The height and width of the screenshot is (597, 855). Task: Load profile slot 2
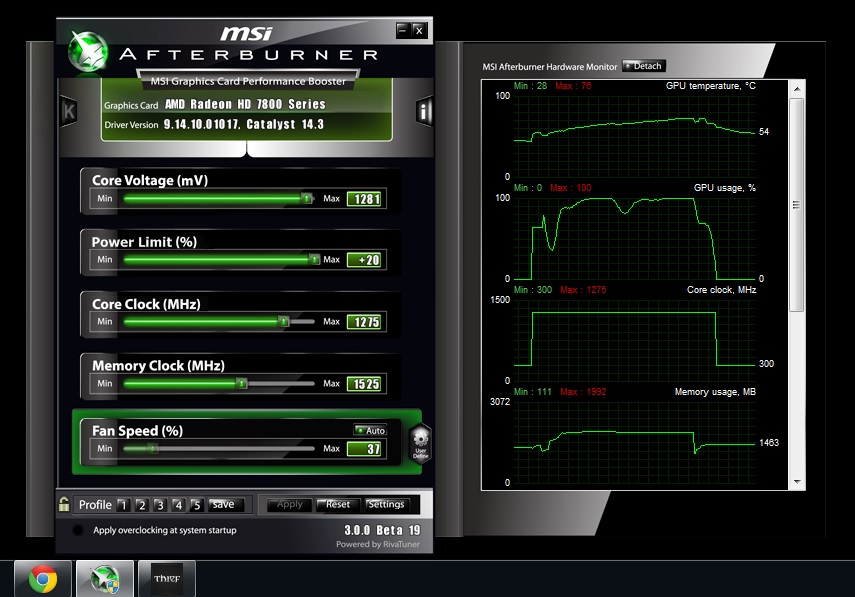click(x=142, y=505)
